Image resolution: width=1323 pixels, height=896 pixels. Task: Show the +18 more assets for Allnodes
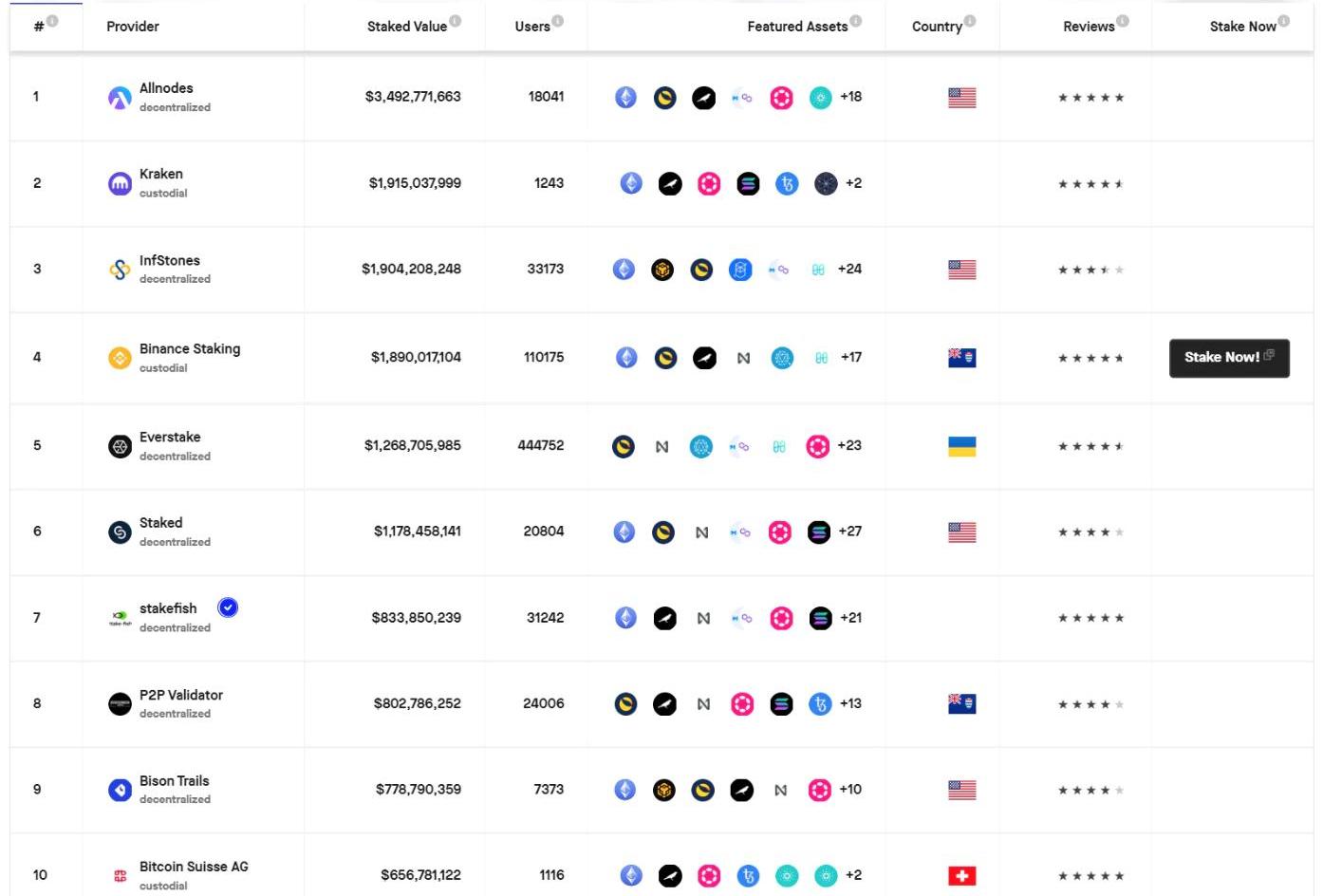851,97
